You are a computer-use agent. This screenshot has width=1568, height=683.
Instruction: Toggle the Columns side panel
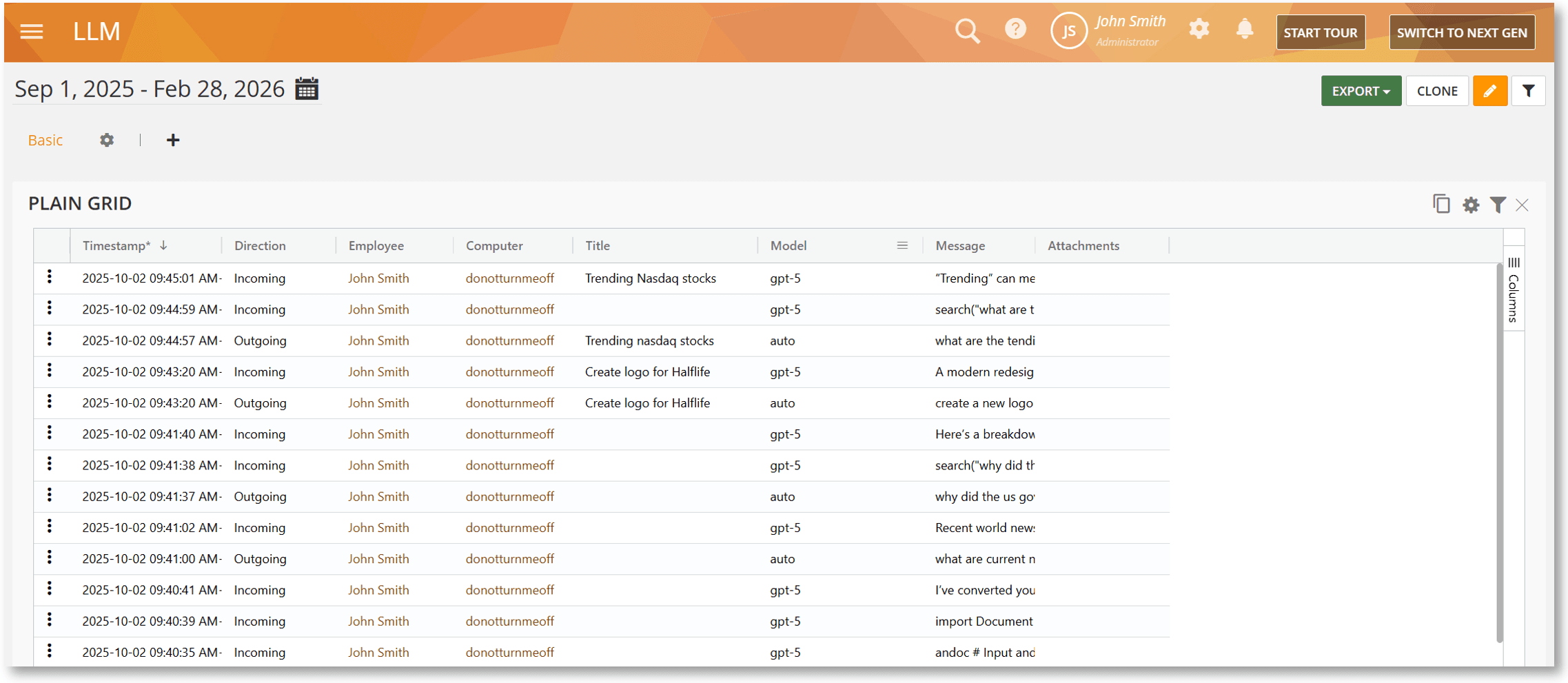[1514, 289]
